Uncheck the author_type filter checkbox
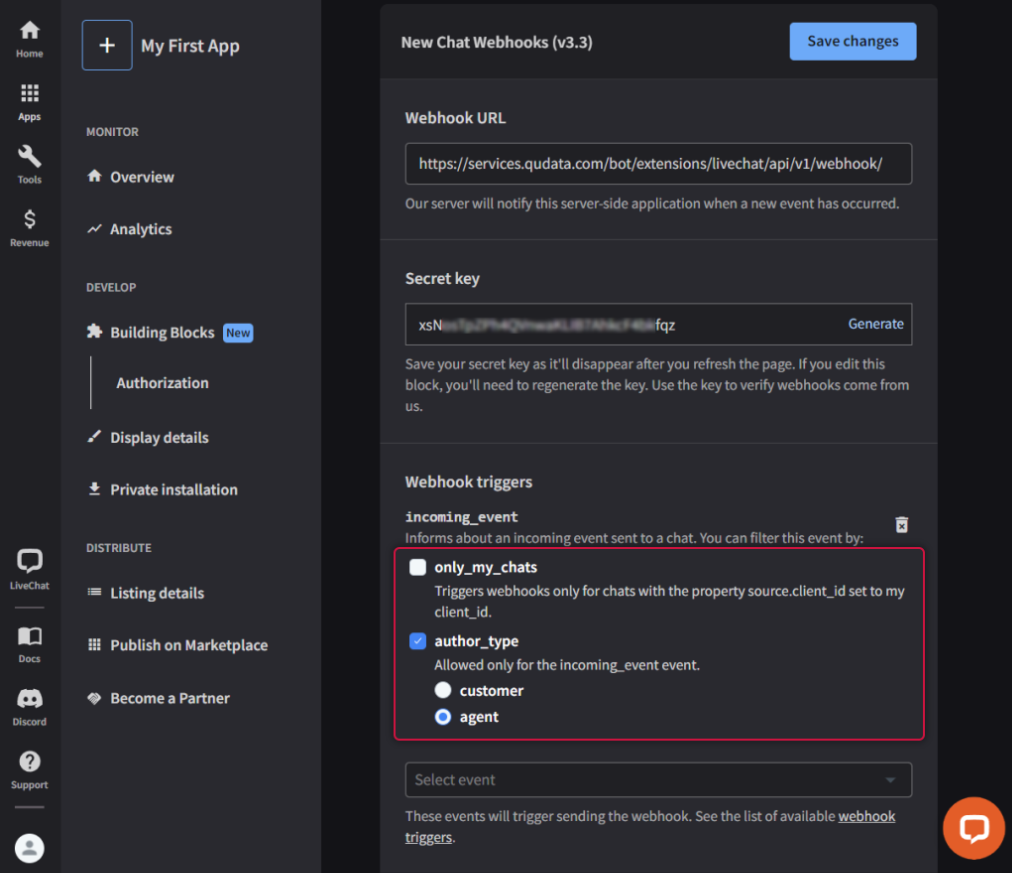 [x=418, y=641]
